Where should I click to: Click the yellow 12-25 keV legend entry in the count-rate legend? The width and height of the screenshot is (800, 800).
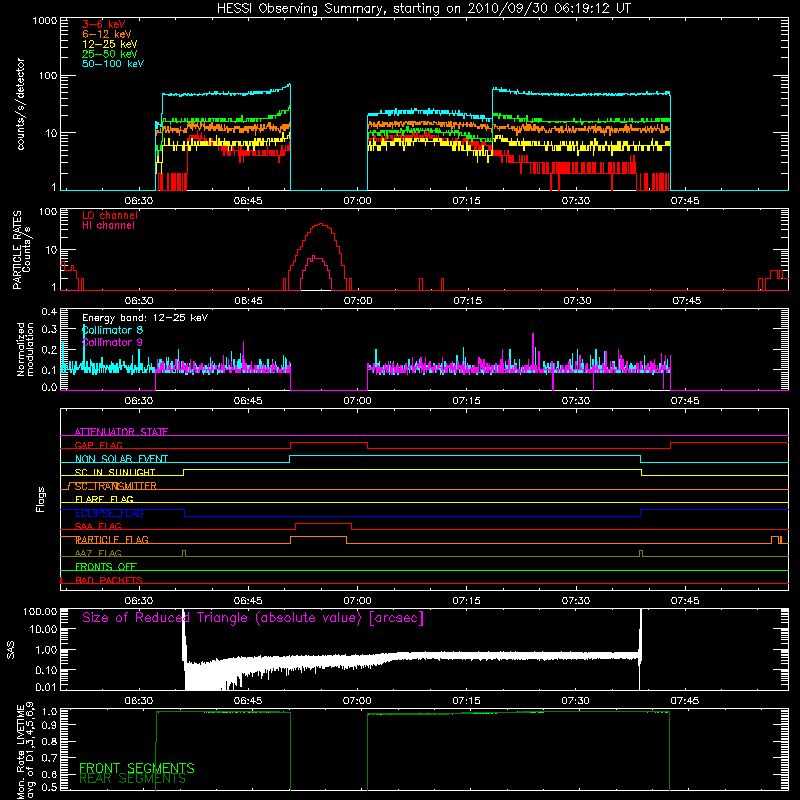(110, 44)
